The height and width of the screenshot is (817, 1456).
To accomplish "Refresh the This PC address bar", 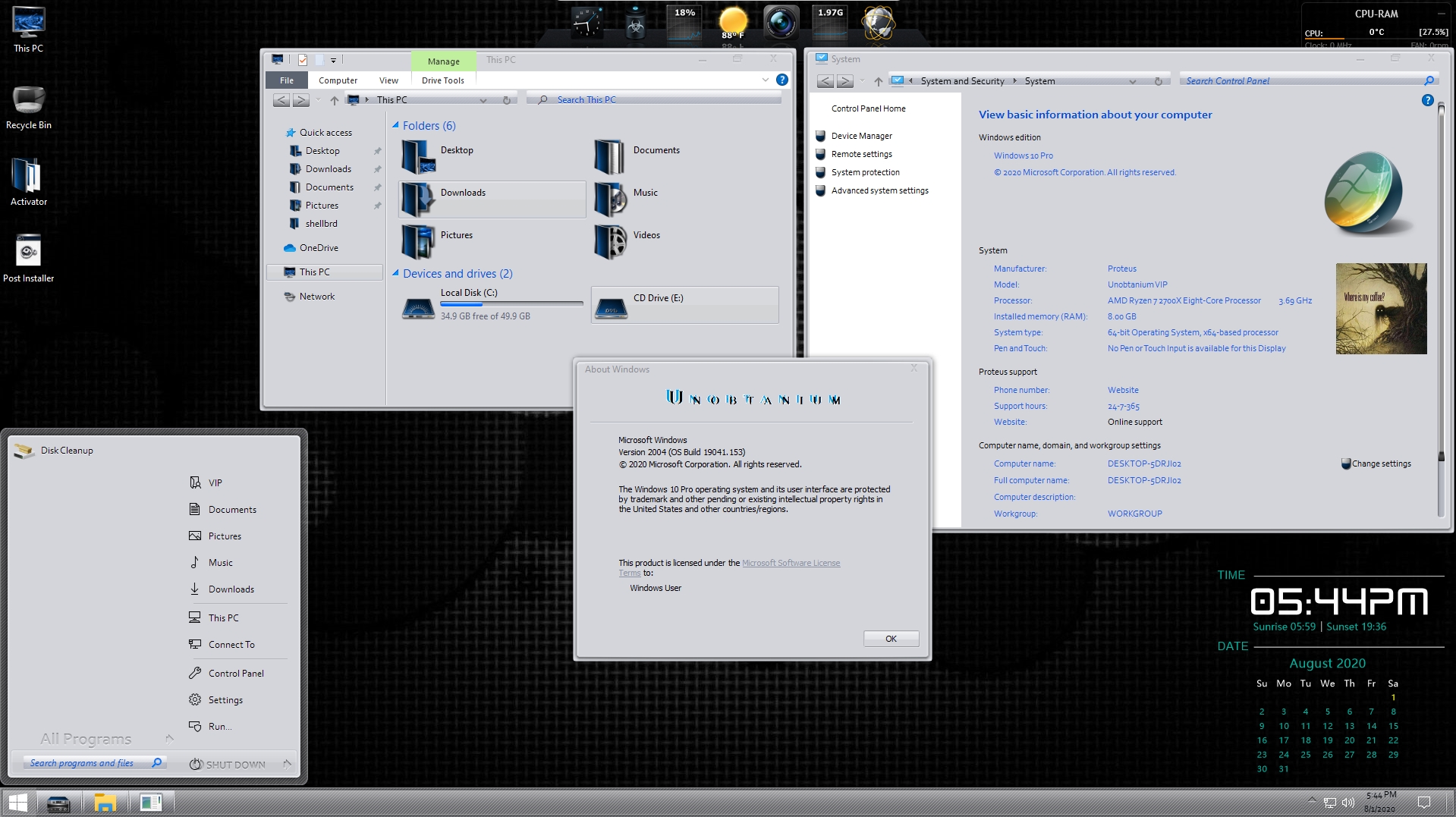I will pos(506,100).
